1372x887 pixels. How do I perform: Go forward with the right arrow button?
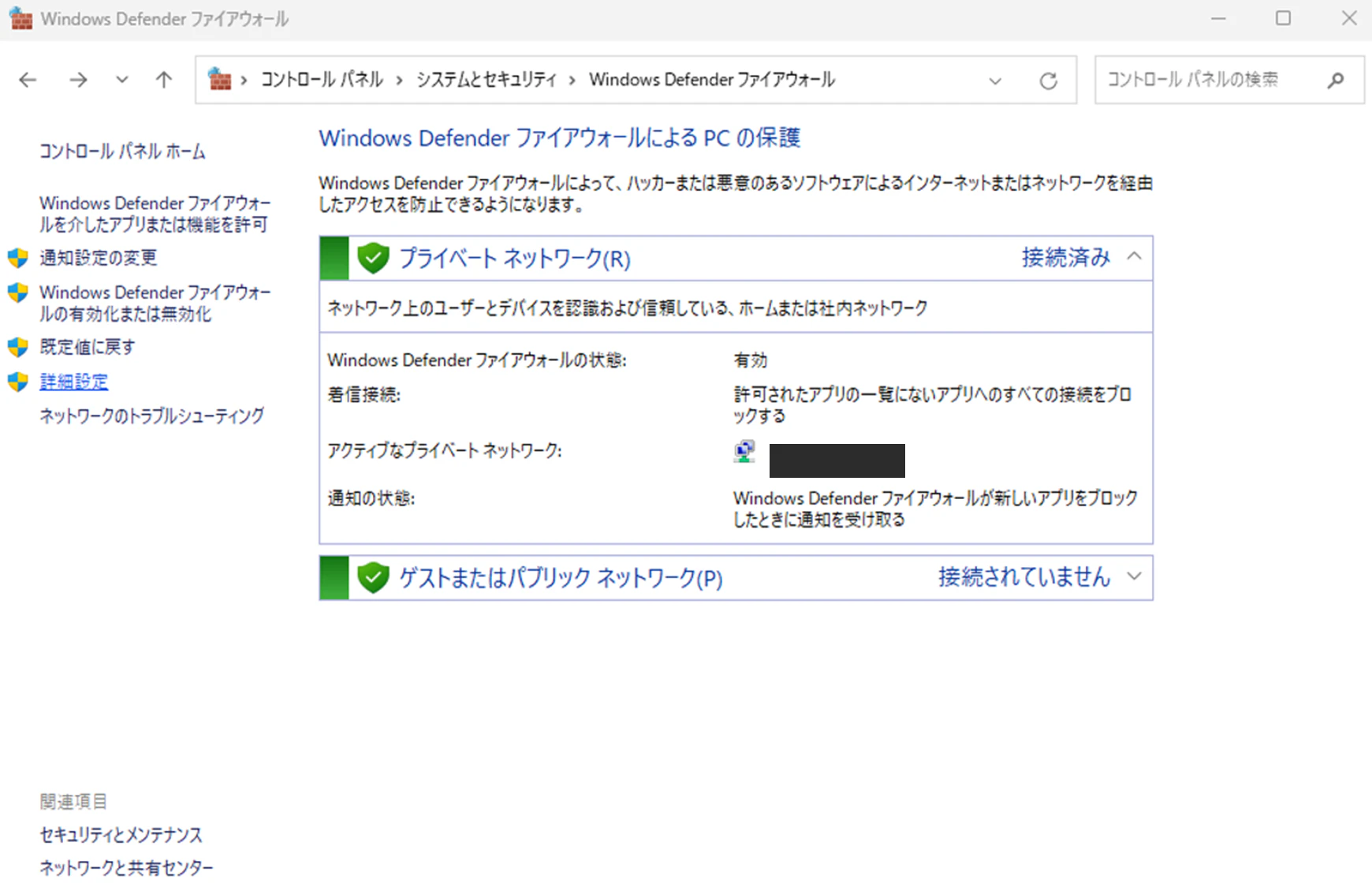click(x=78, y=80)
